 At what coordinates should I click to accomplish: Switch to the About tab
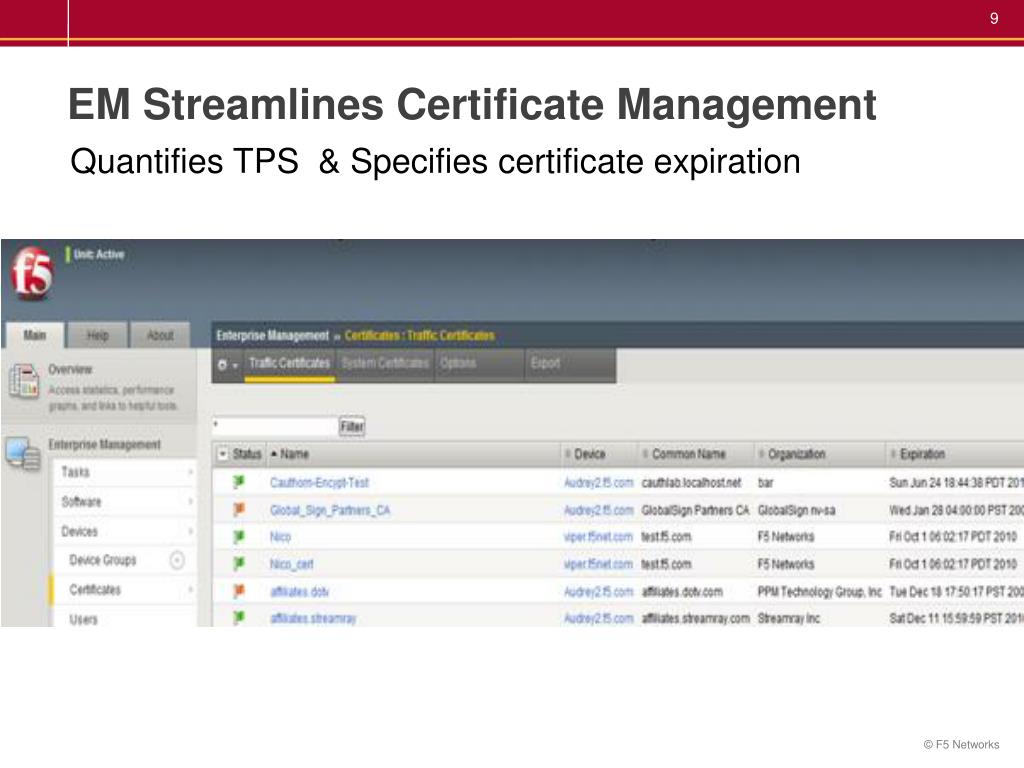(160, 335)
